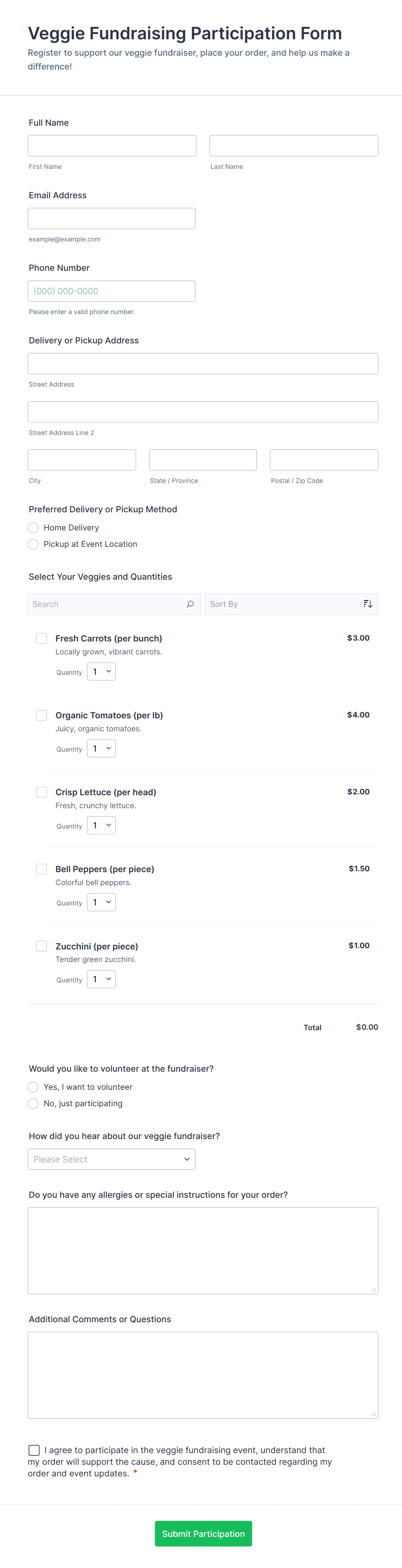The height and width of the screenshot is (1568, 402).
Task: Click the Phone Number field
Action: [112, 290]
